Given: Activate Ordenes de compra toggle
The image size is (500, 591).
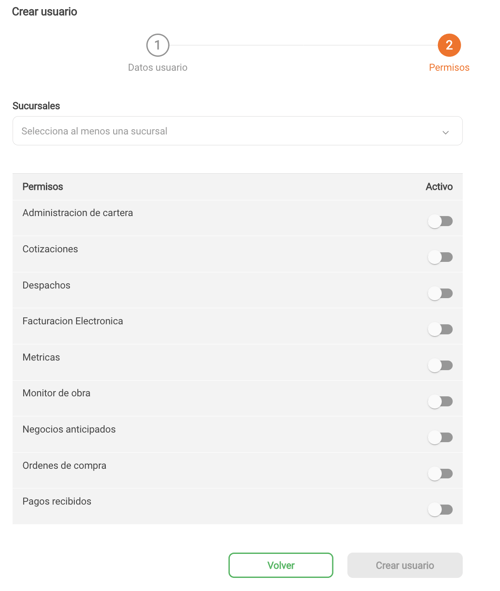Looking at the screenshot, I should click(440, 474).
